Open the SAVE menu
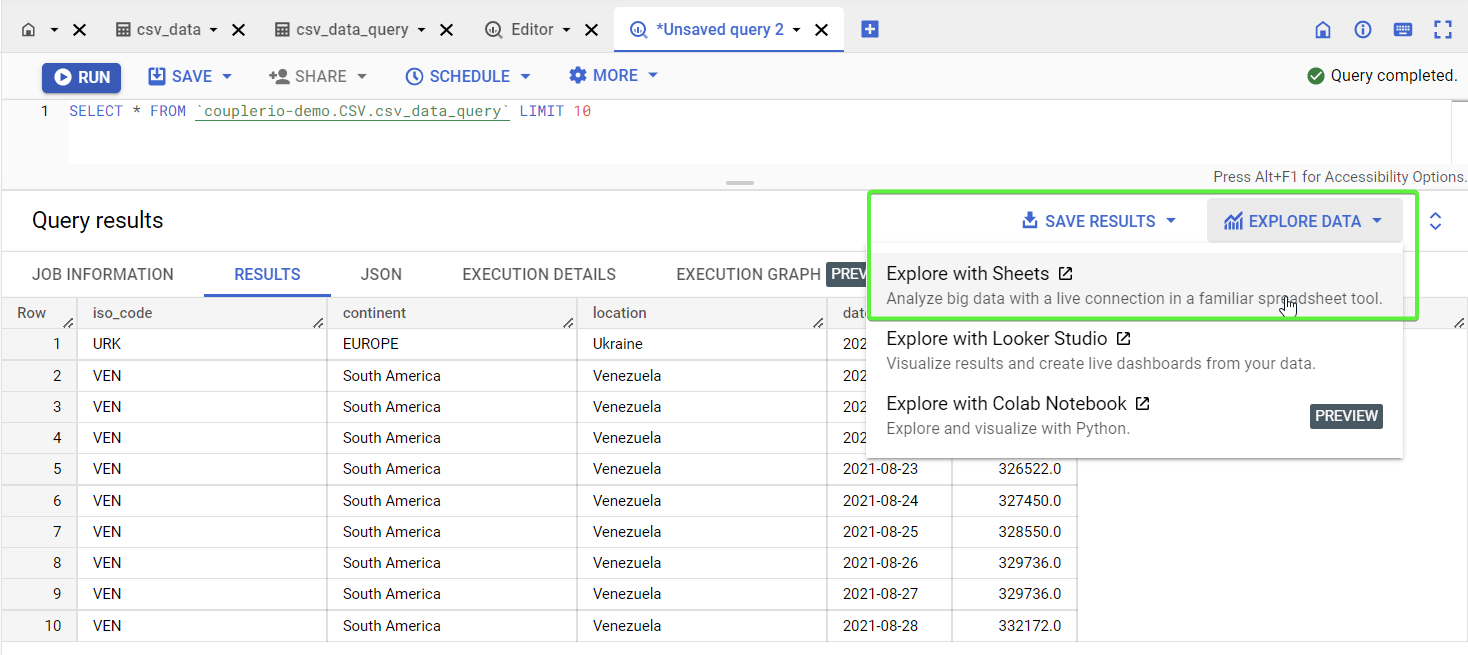1468x655 pixels. [190, 76]
